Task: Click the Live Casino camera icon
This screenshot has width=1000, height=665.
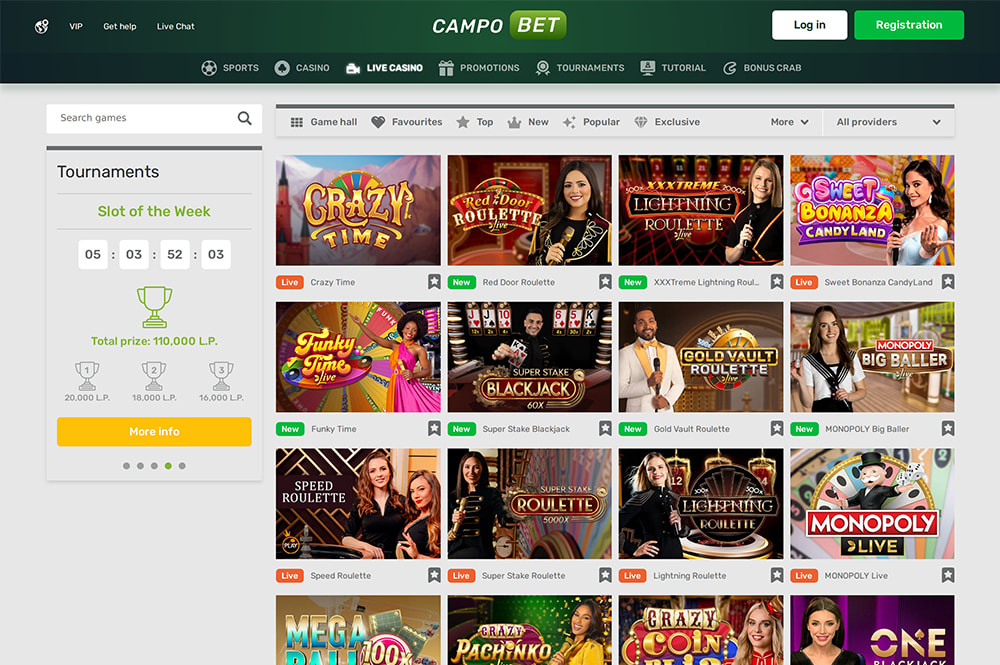Action: [353, 68]
